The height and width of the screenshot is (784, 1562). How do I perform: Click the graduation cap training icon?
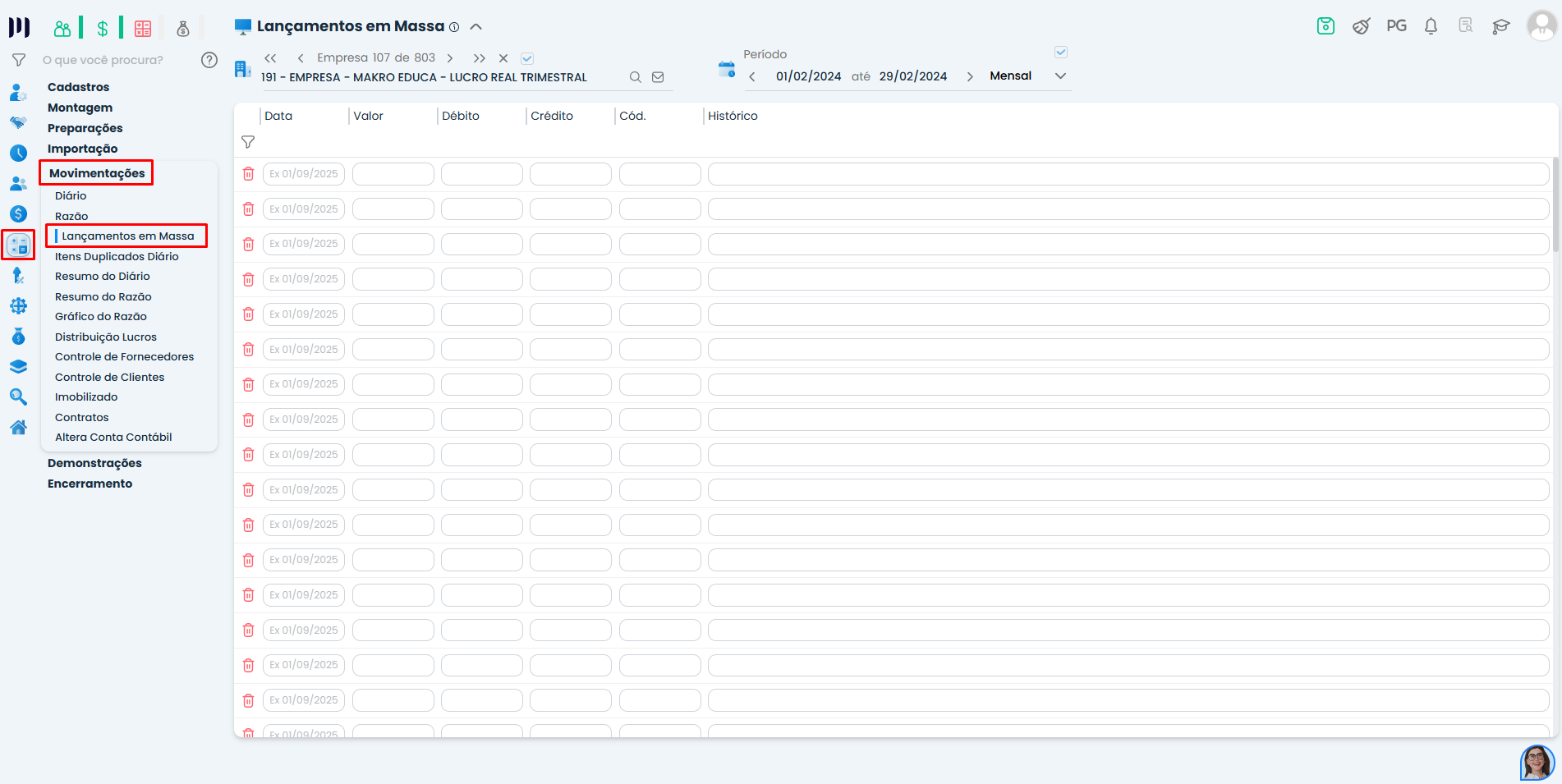click(1501, 26)
